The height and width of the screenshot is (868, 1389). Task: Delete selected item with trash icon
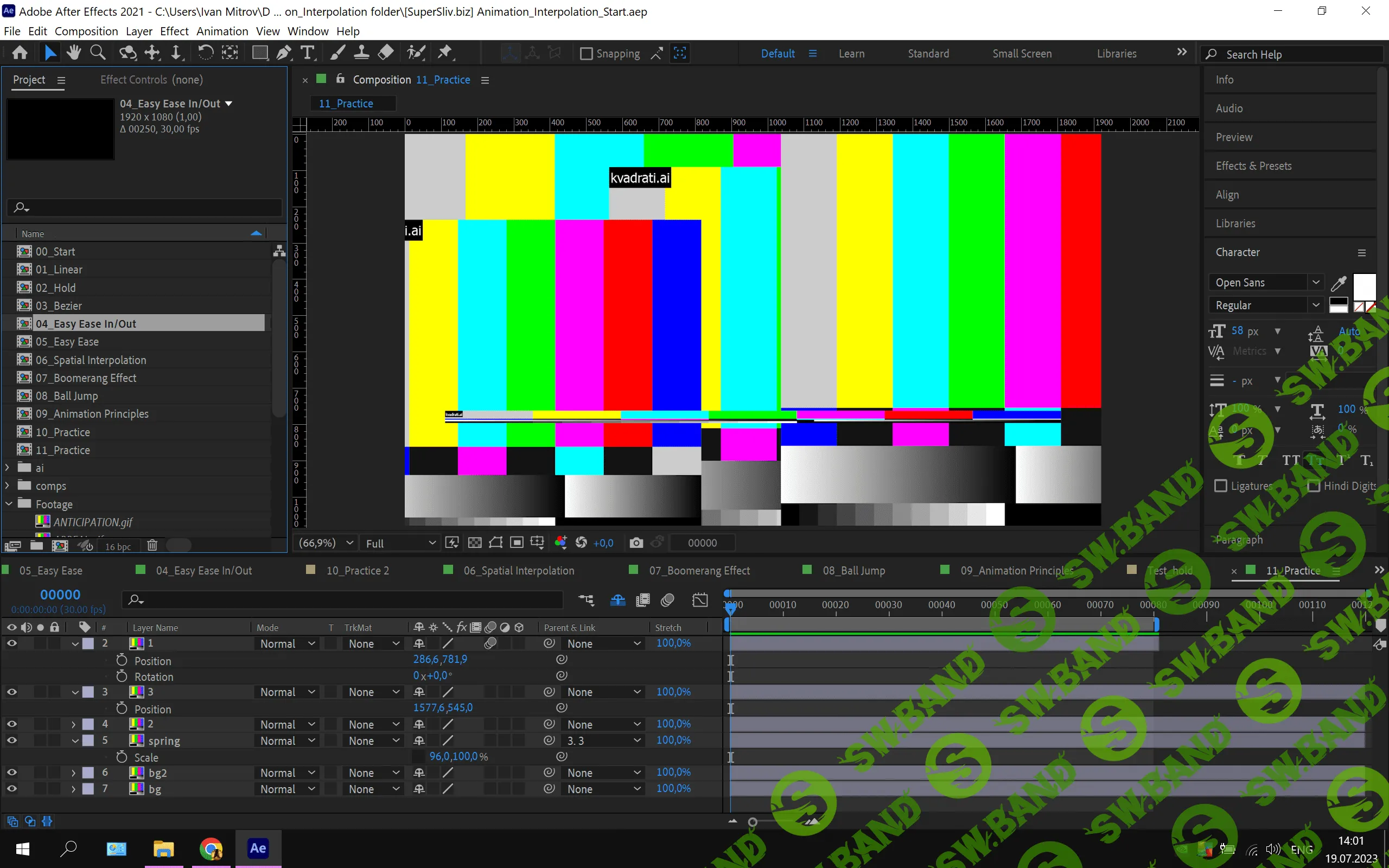tap(152, 545)
